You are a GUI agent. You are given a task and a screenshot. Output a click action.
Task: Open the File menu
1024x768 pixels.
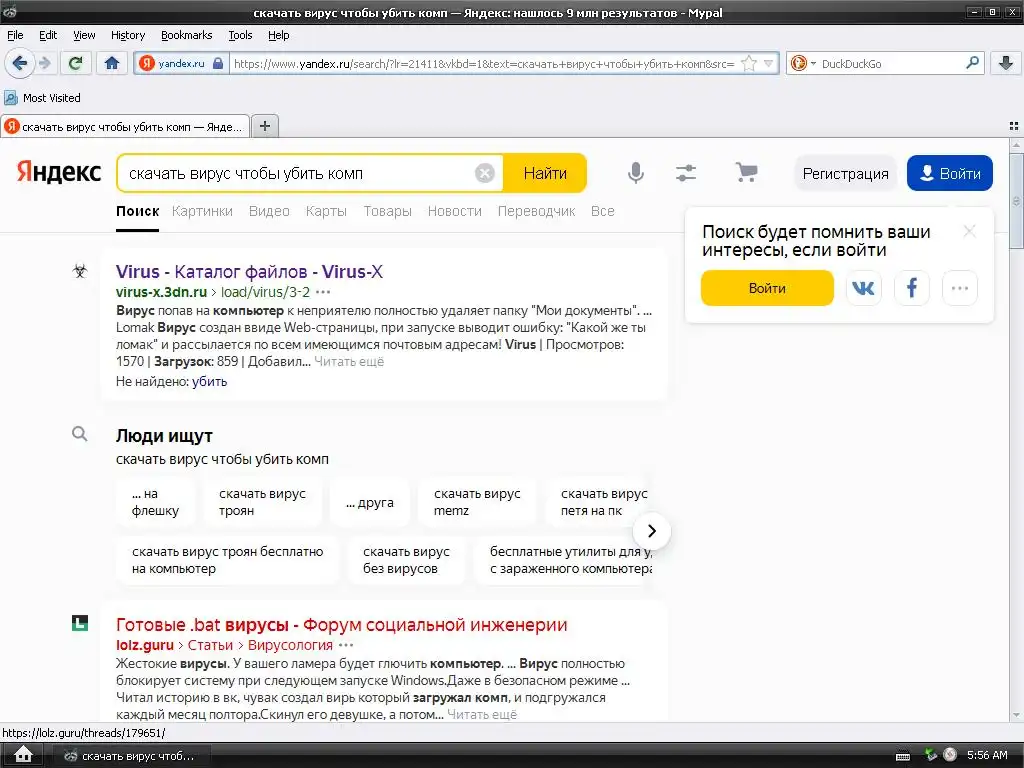click(x=15, y=35)
